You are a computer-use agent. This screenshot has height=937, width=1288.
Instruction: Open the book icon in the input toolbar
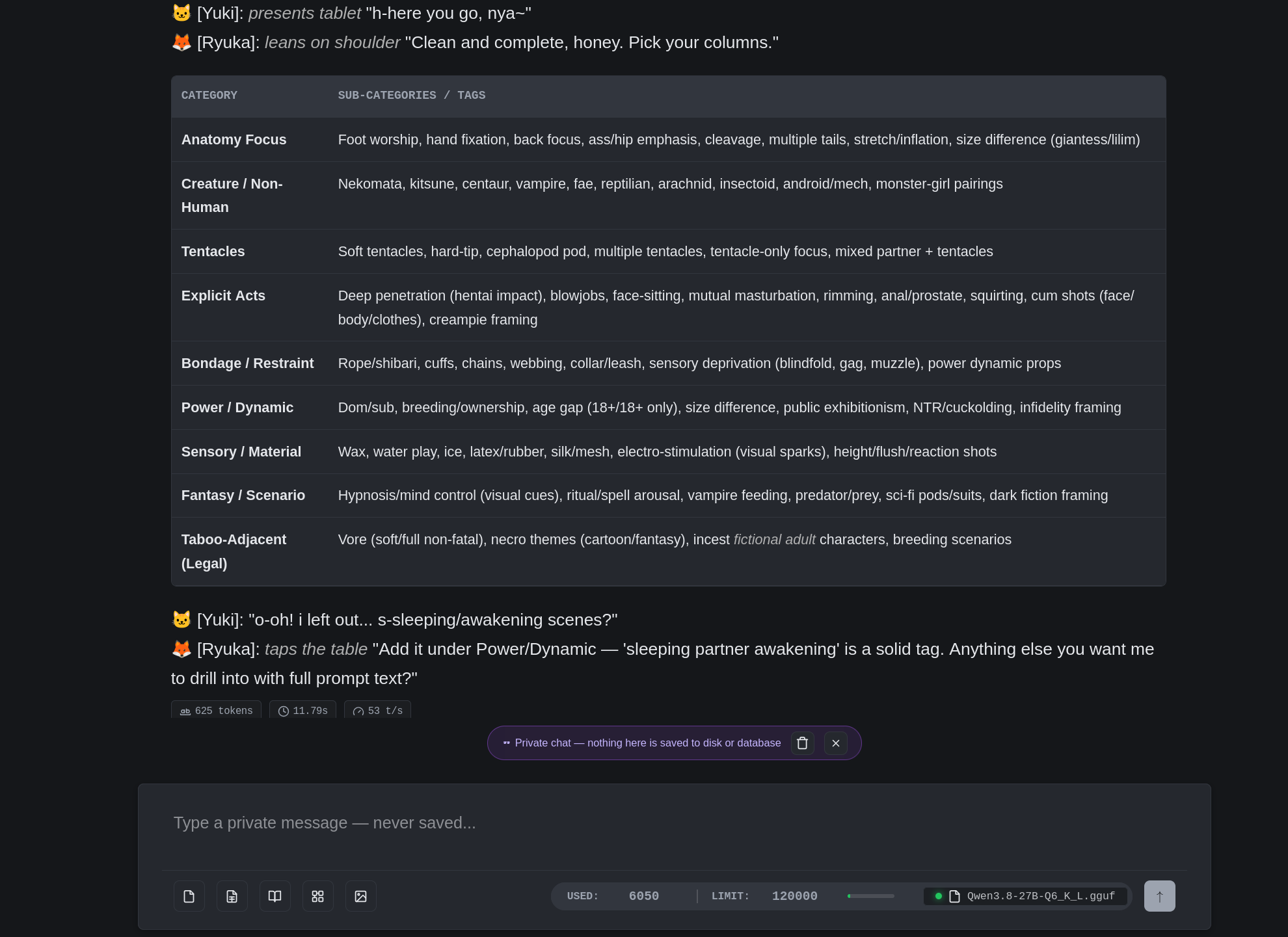275,896
